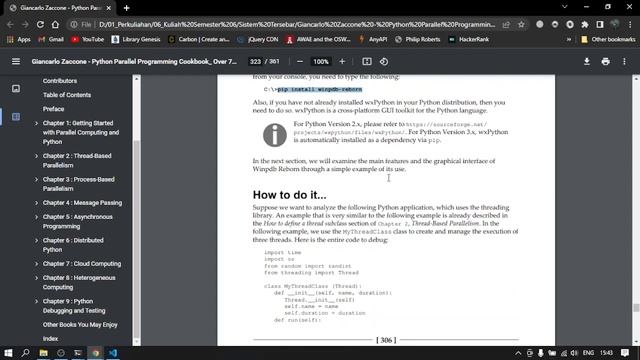Open Apps bookmark
Image resolution: width=640 pixels, height=360 pixels.
[x=19, y=40]
